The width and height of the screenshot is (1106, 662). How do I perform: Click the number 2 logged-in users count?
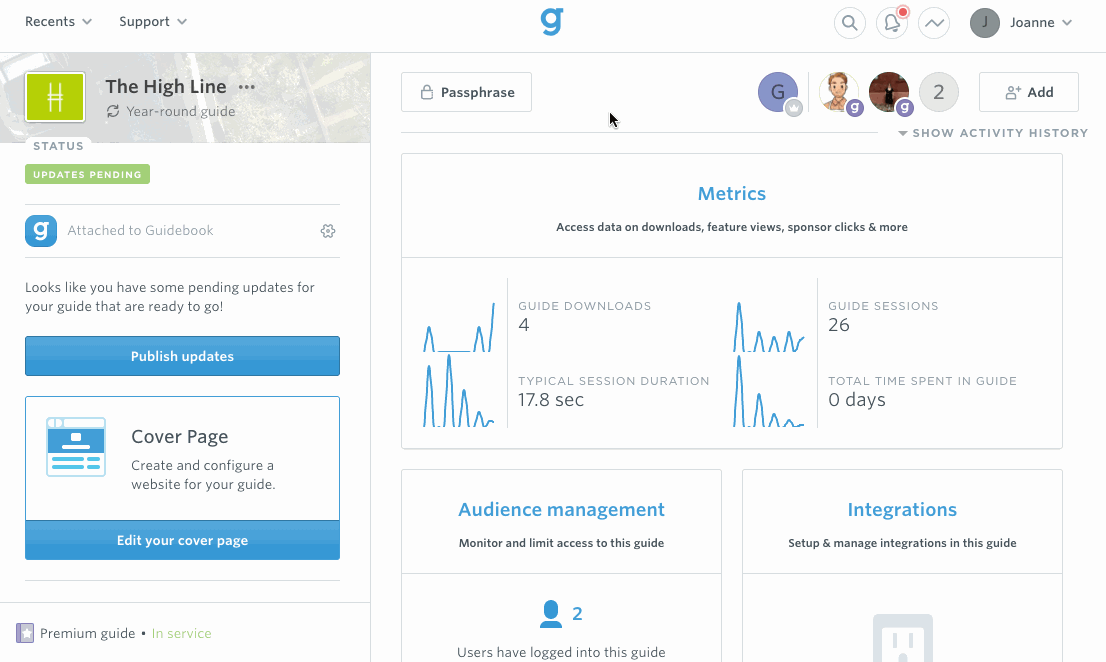(577, 614)
